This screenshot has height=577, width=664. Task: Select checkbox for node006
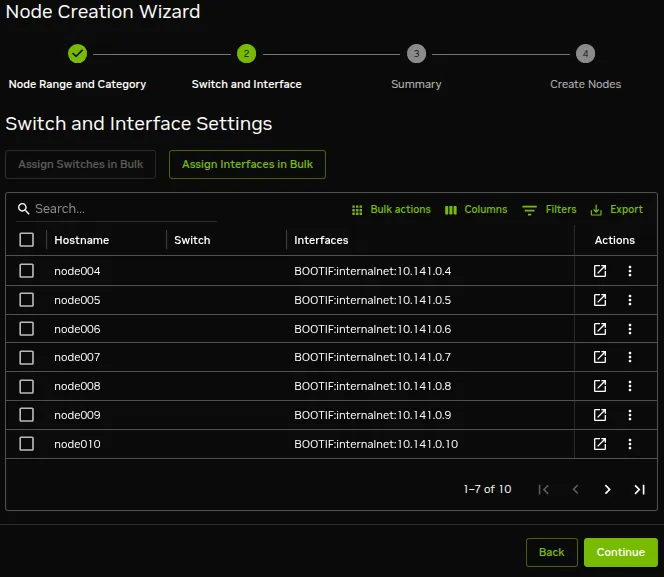[26, 329]
